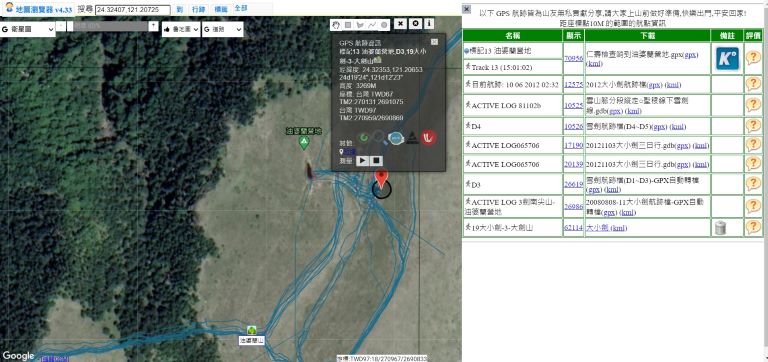Stop the track measurement playback
Image resolution: width=768 pixels, height=362 pixels.
[x=376, y=160]
